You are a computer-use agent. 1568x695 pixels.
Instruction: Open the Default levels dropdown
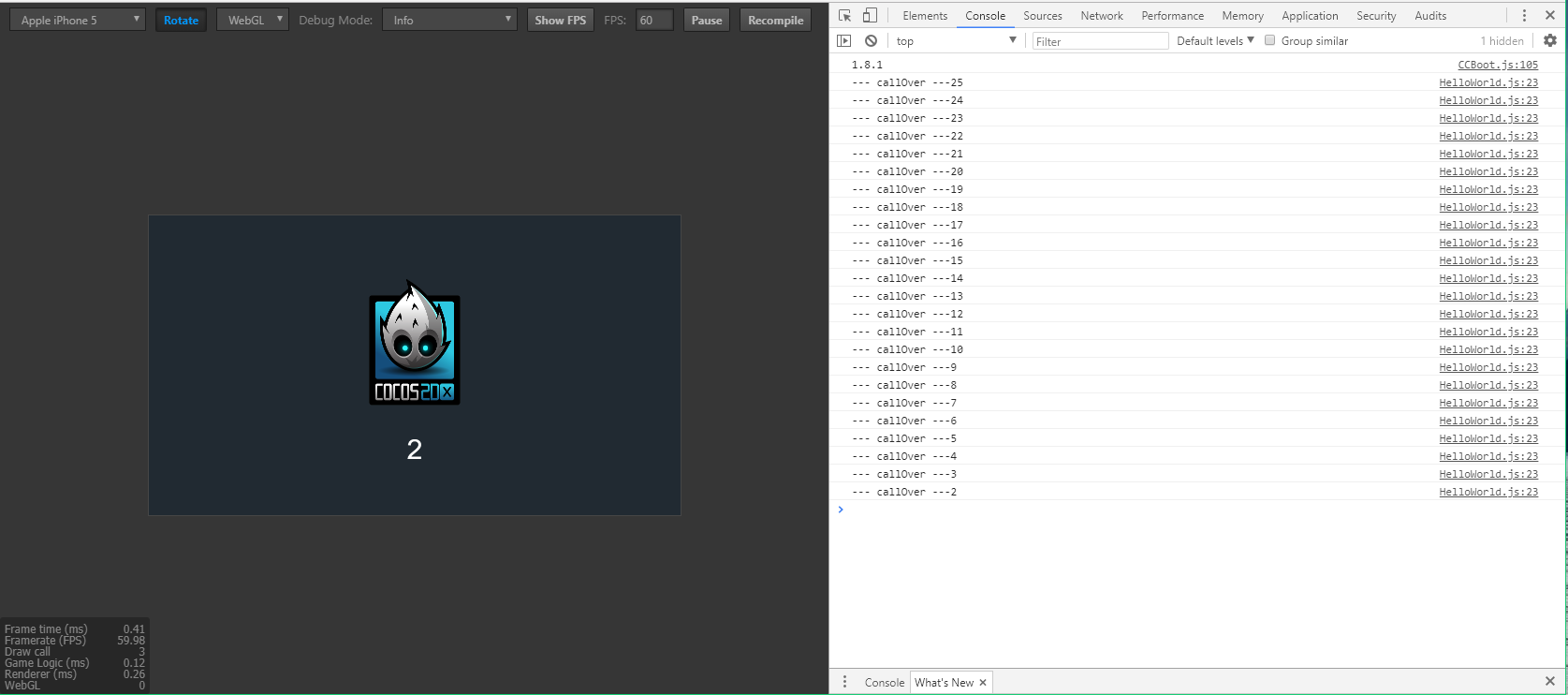(x=1215, y=41)
